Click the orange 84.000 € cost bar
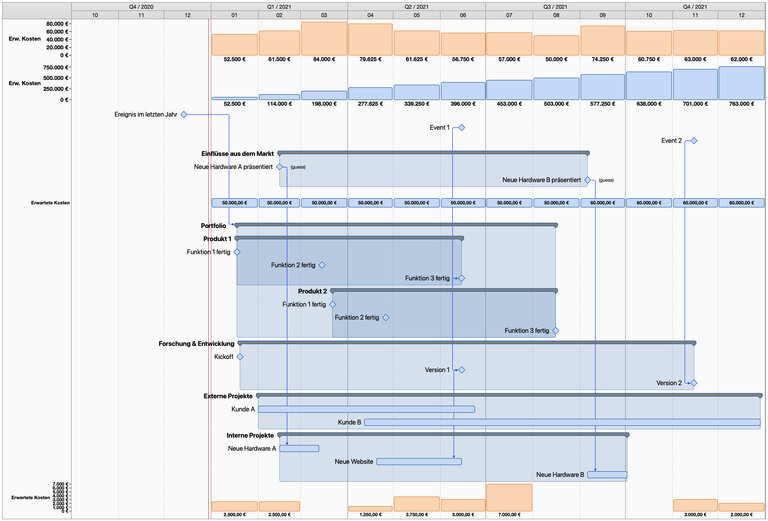Viewport: 768px width, 521px height. 324,38
